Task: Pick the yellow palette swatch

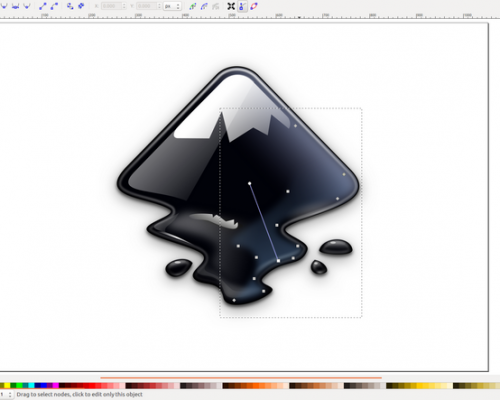Action: click(x=7, y=385)
